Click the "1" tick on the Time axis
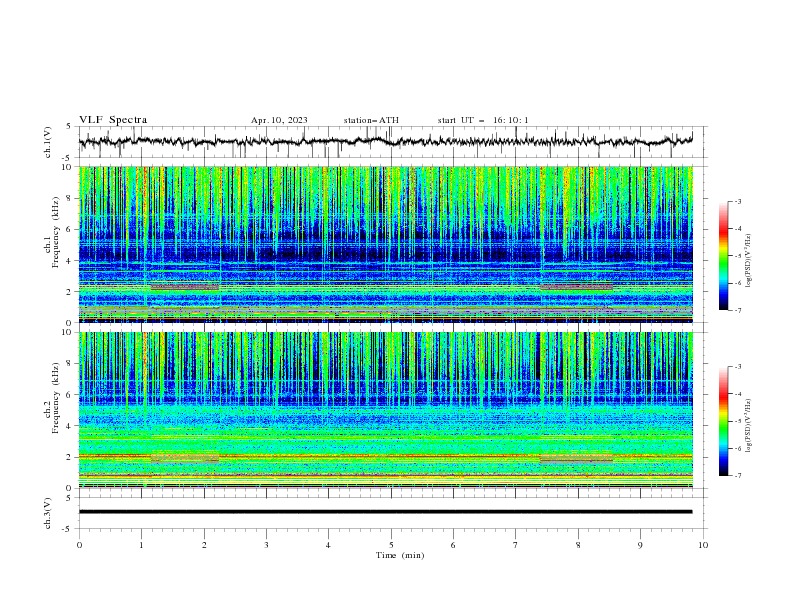 tap(141, 545)
